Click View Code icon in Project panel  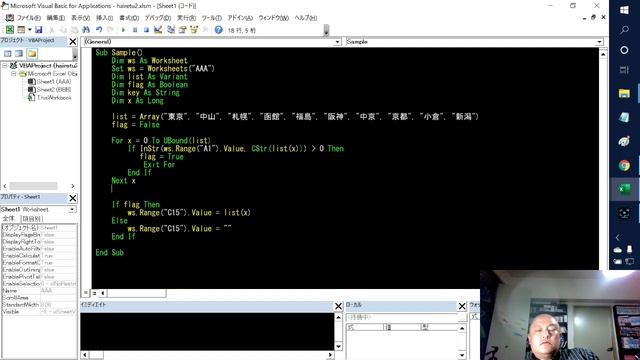click(8, 53)
